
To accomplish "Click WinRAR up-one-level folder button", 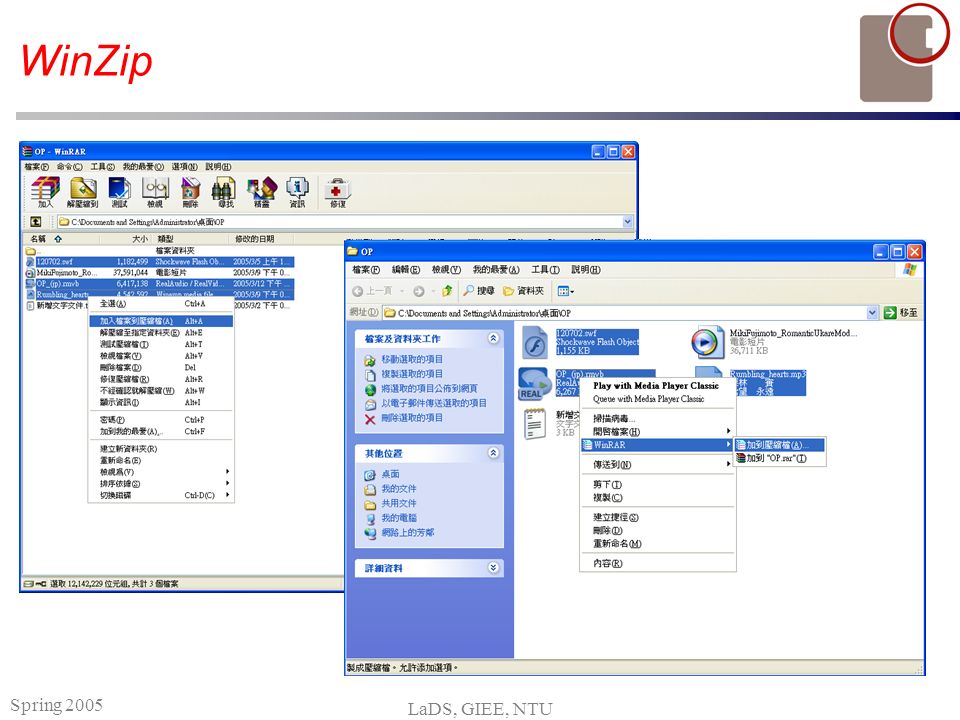I will (x=36, y=222).
